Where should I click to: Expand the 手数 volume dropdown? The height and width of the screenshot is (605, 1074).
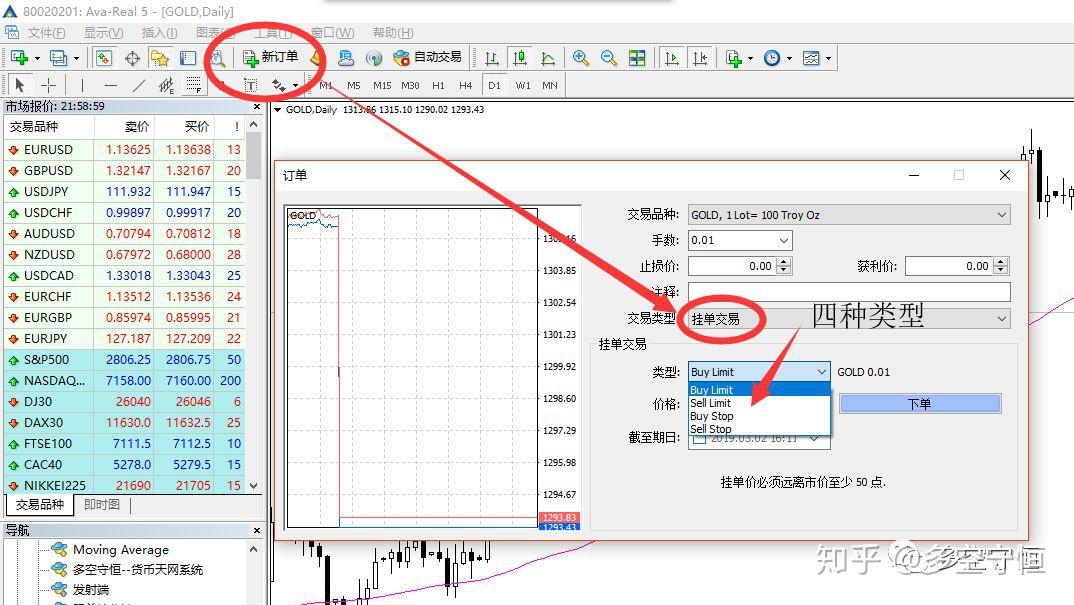click(x=784, y=240)
